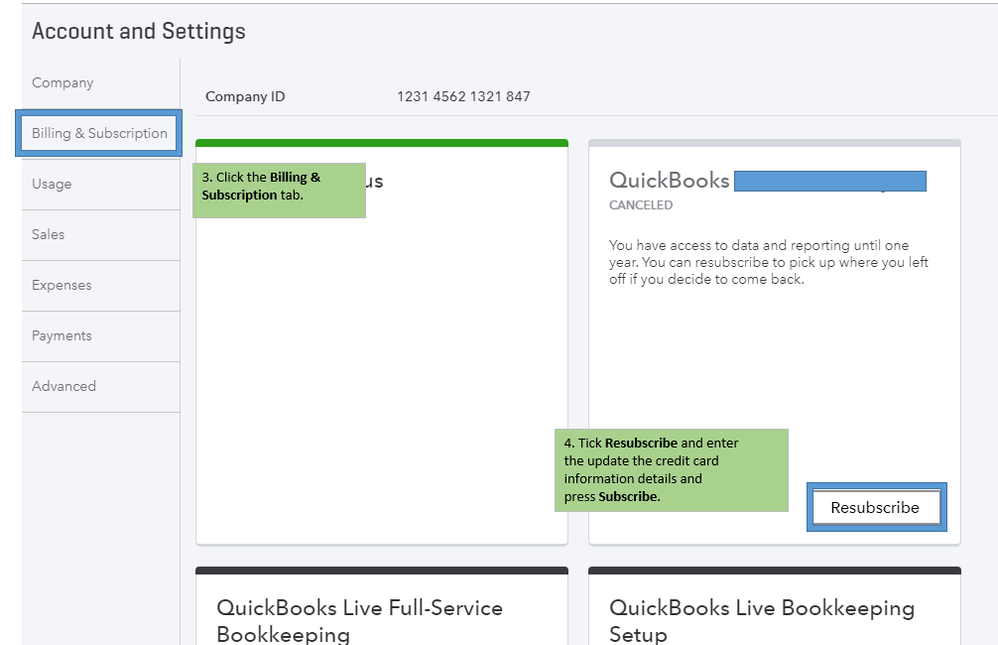998x645 pixels.
Task: Open the Payments settings tab
Action: (x=61, y=336)
